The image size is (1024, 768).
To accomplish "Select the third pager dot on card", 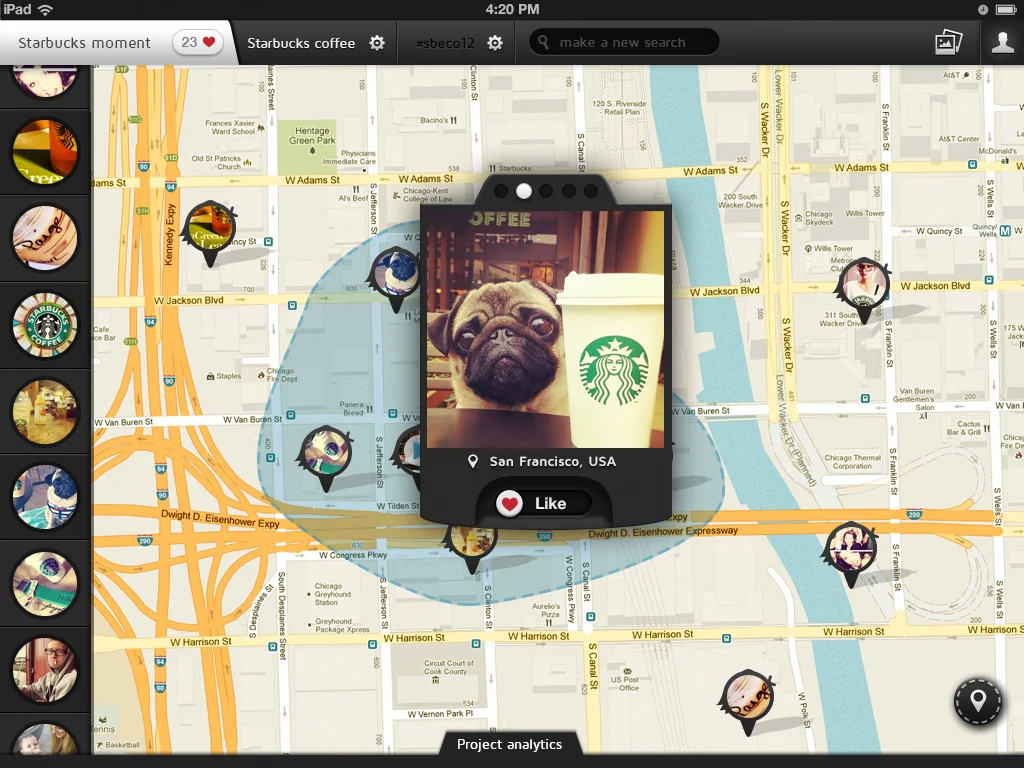I will 546,191.
